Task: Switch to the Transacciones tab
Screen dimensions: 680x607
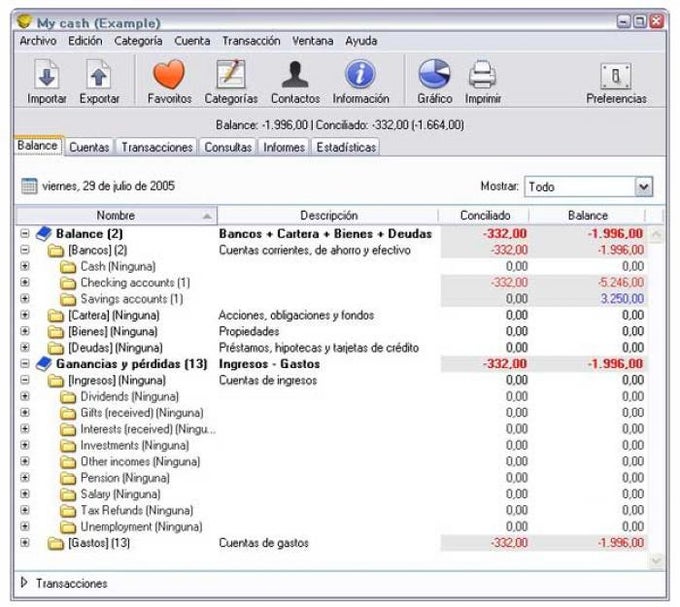Action: click(x=157, y=147)
